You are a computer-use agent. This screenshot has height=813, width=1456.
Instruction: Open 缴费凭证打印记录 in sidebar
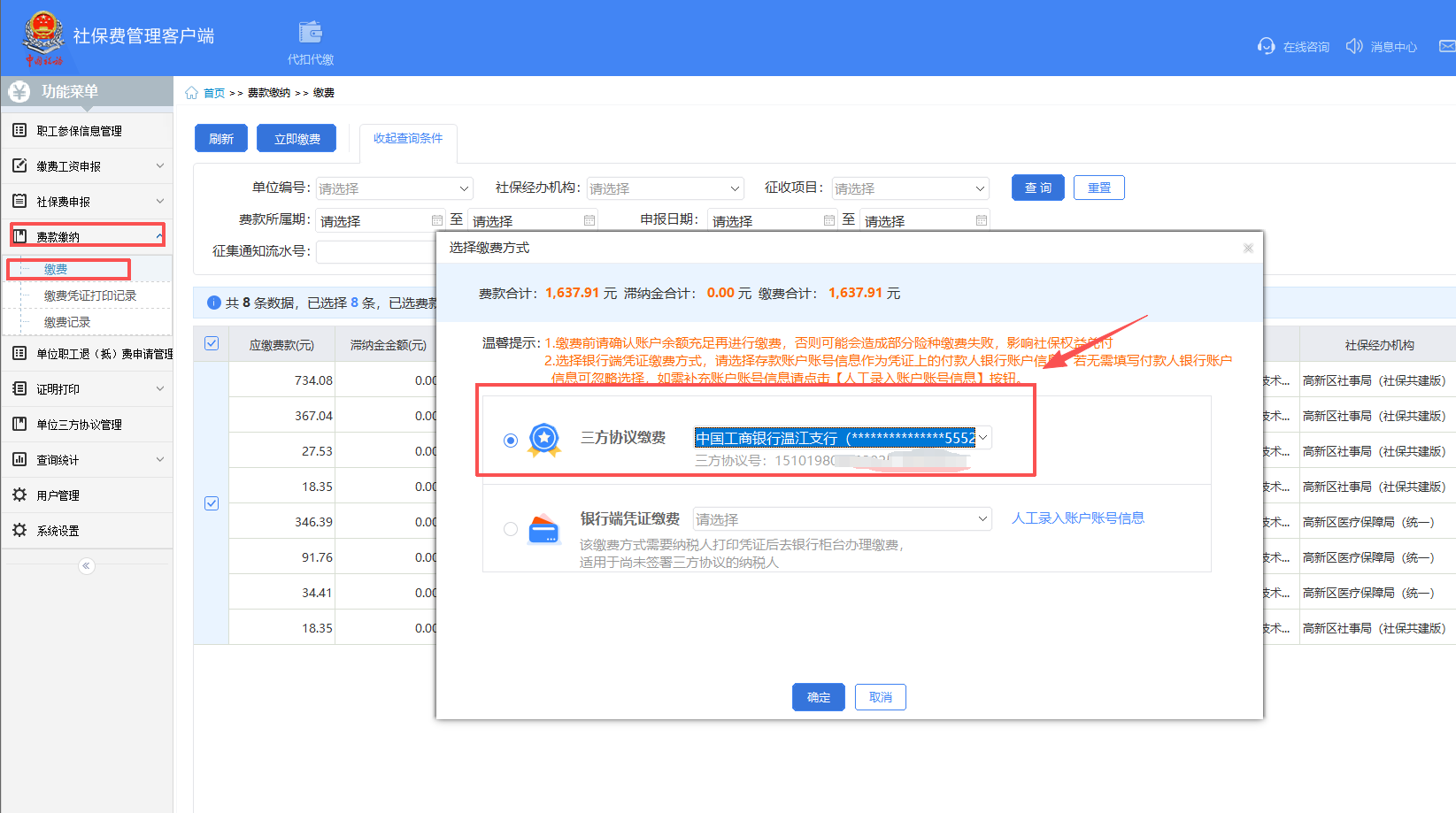tap(90, 295)
